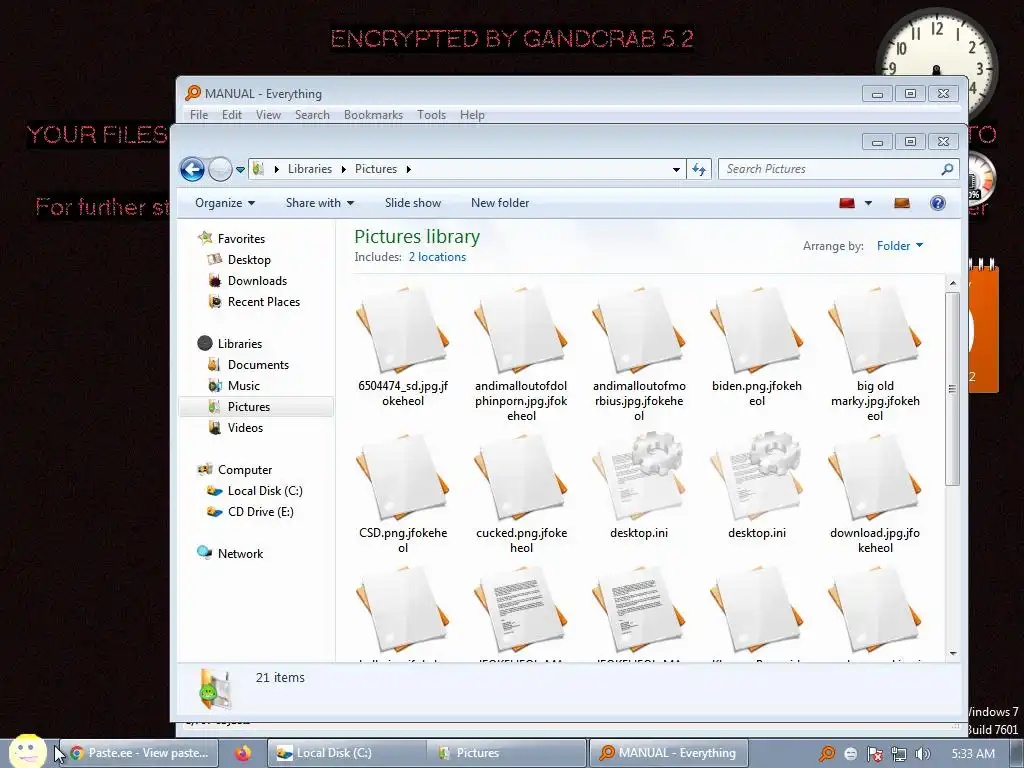Screen dimensions: 1024x768
Task: Click the Everything search tray icon
Action: pyautogui.click(x=827, y=754)
